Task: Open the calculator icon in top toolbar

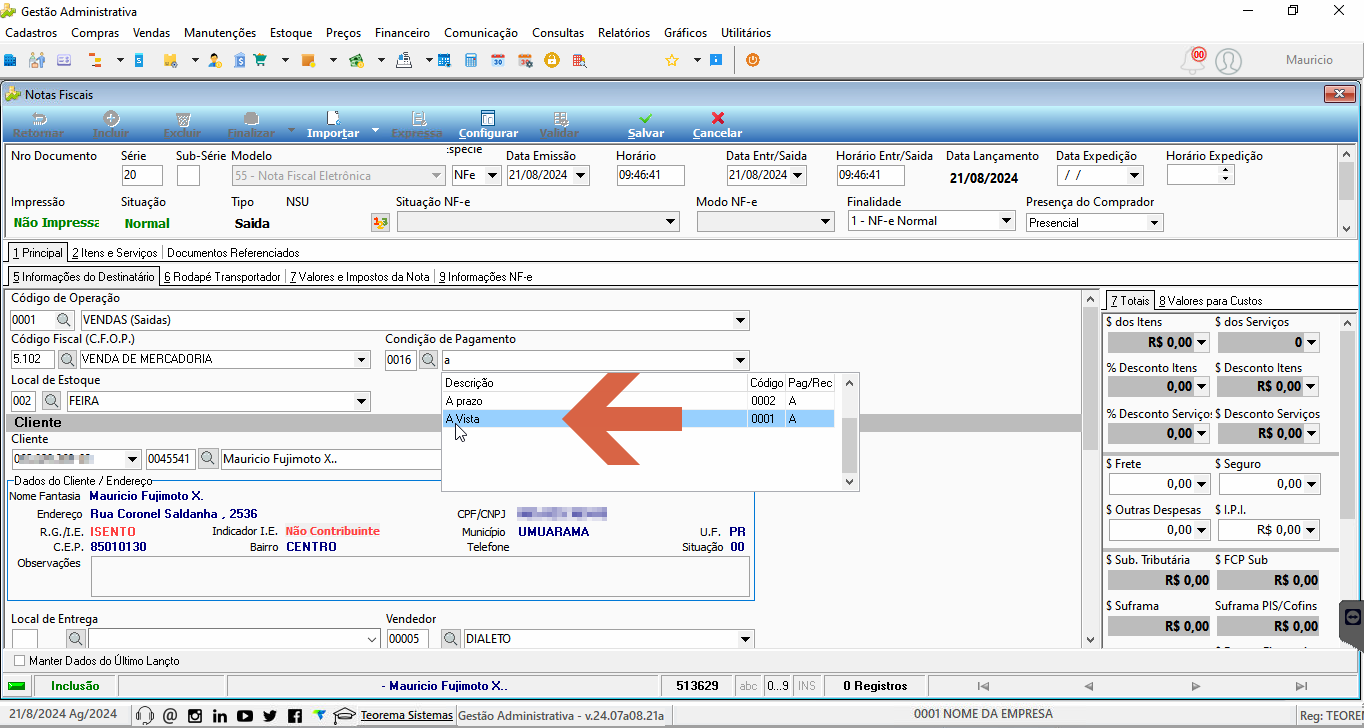Action: pyautogui.click(x=471, y=60)
